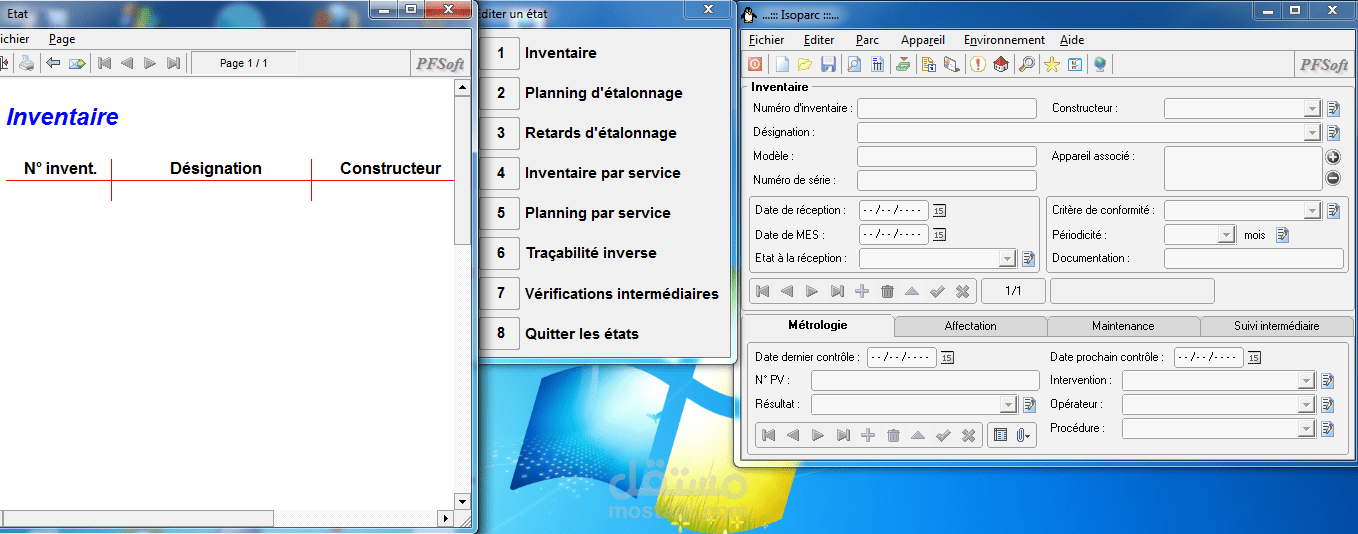Click the green printer icon in Isoparc toolbar
Screen dimensions: 1358x534
click(x=903, y=64)
